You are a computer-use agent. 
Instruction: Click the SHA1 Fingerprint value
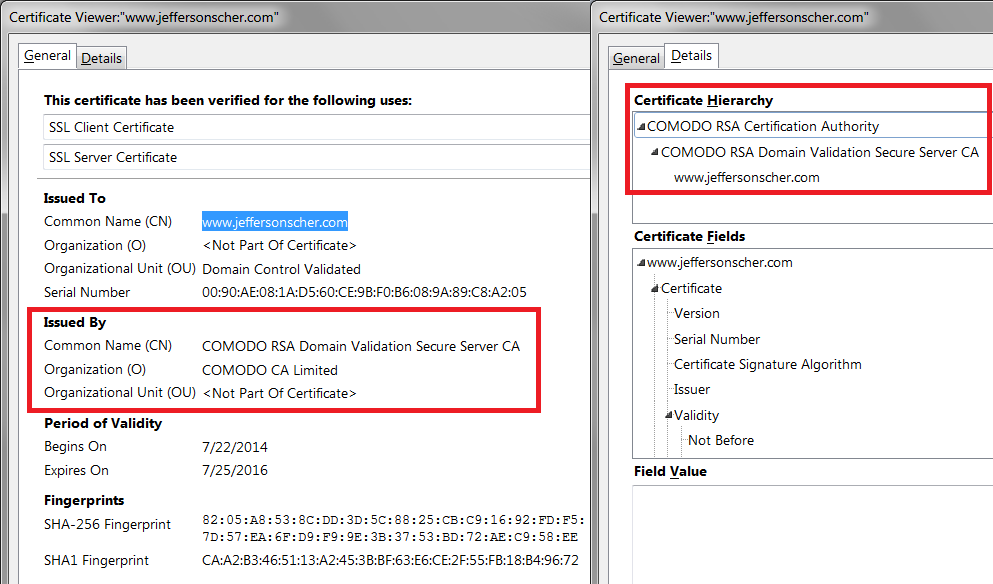click(x=390, y=560)
